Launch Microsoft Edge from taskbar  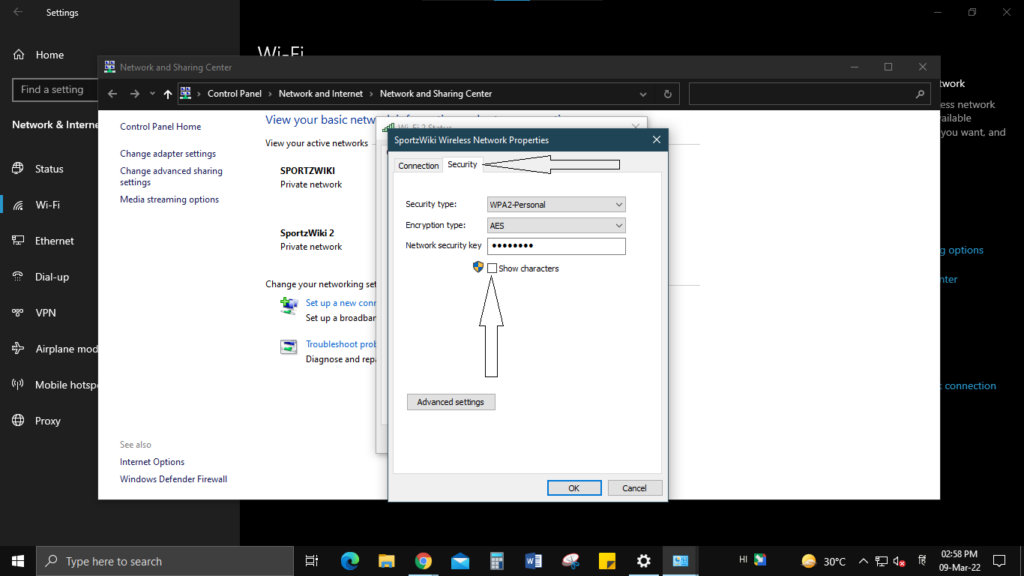[x=349, y=561]
